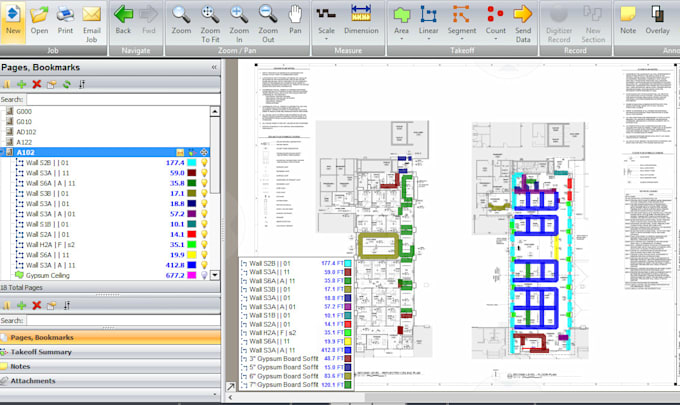Toggle lightbulb visibility for Wall H2A F s2

point(204,245)
